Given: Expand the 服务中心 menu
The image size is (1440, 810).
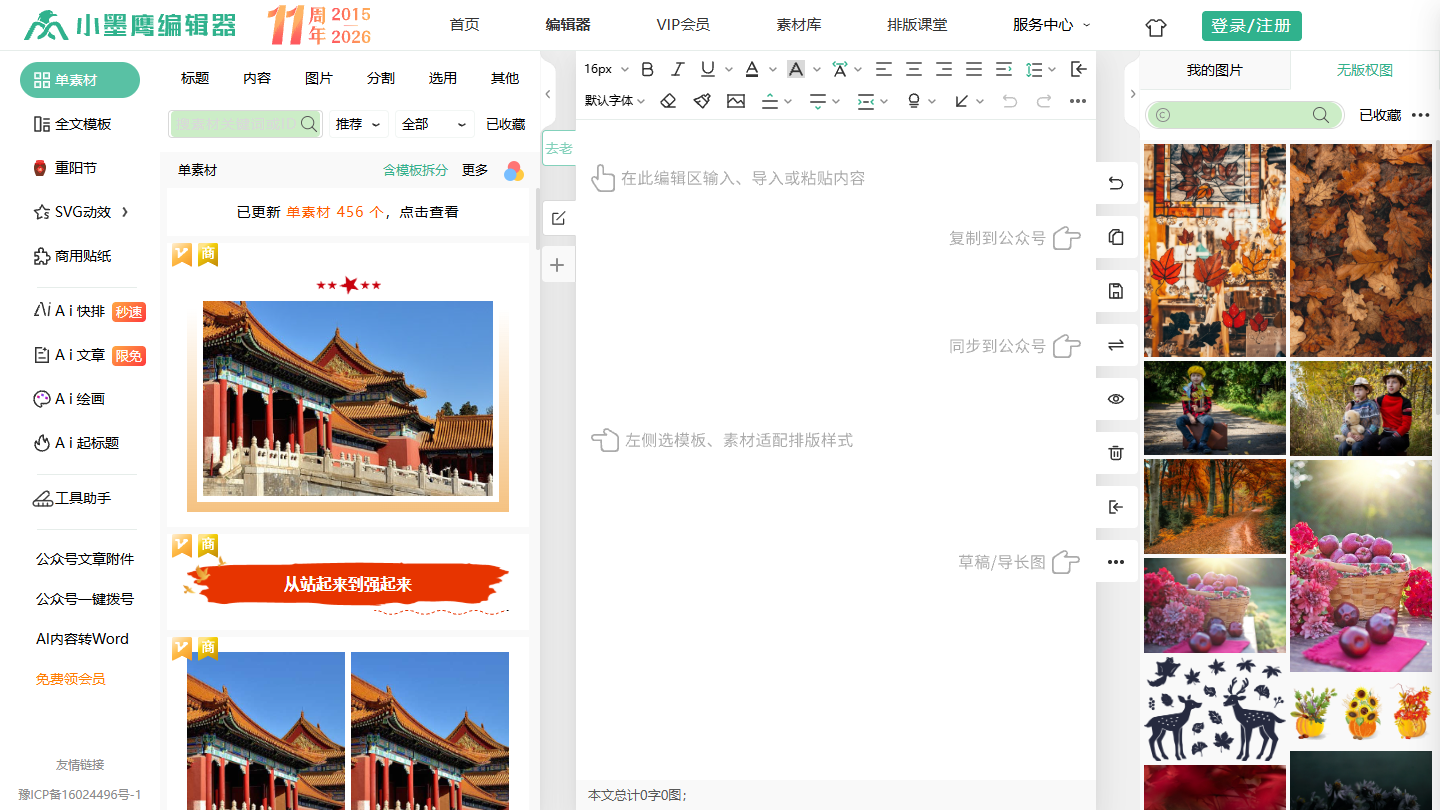Looking at the screenshot, I should [x=1051, y=25].
